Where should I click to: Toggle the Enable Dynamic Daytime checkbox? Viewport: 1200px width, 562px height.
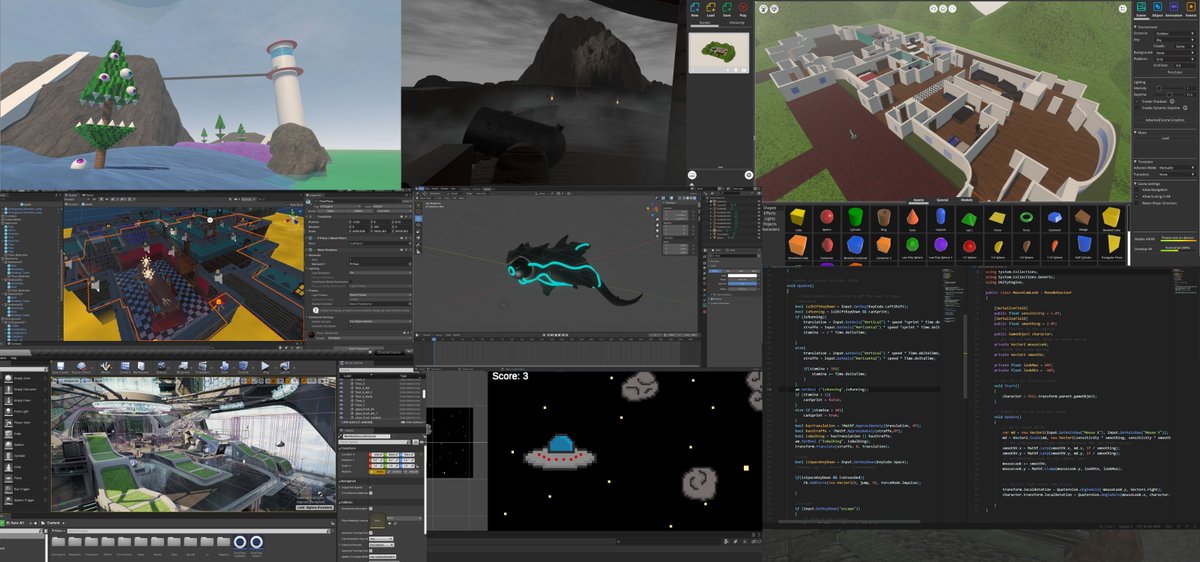[1137, 108]
